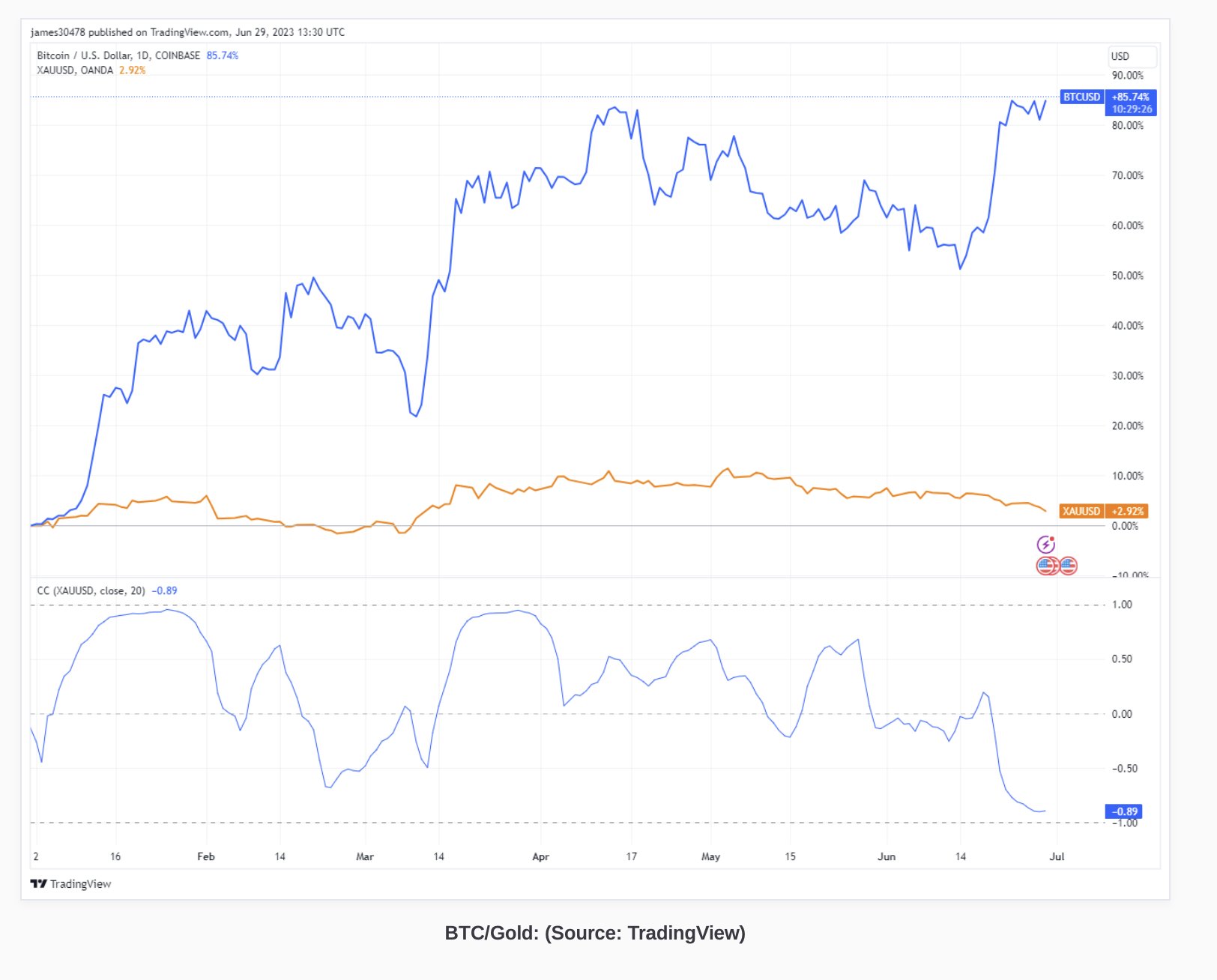Image resolution: width=1217 pixels, height=980 pixels.
Task: Click the left US flag economic event icon
Action: click(1046, 566)
